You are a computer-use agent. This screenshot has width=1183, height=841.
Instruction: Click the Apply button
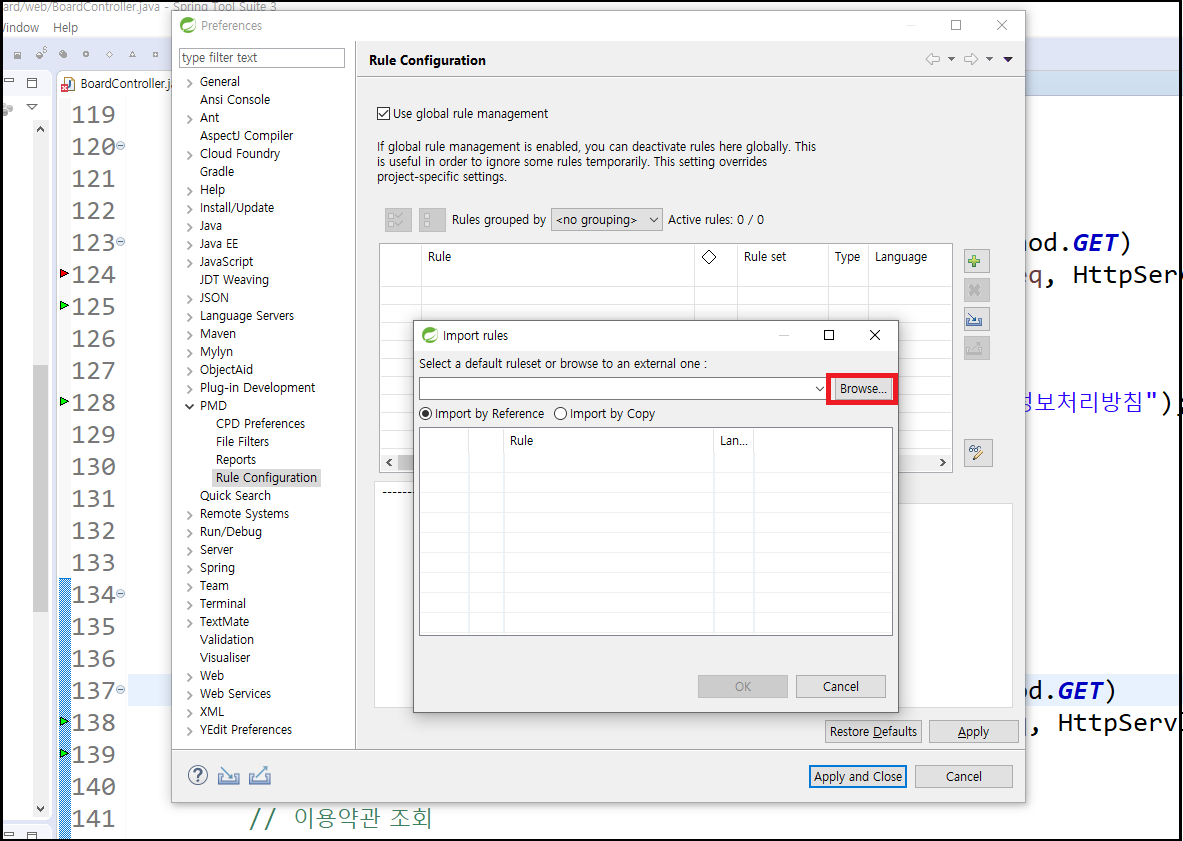[x=973, y=732]
